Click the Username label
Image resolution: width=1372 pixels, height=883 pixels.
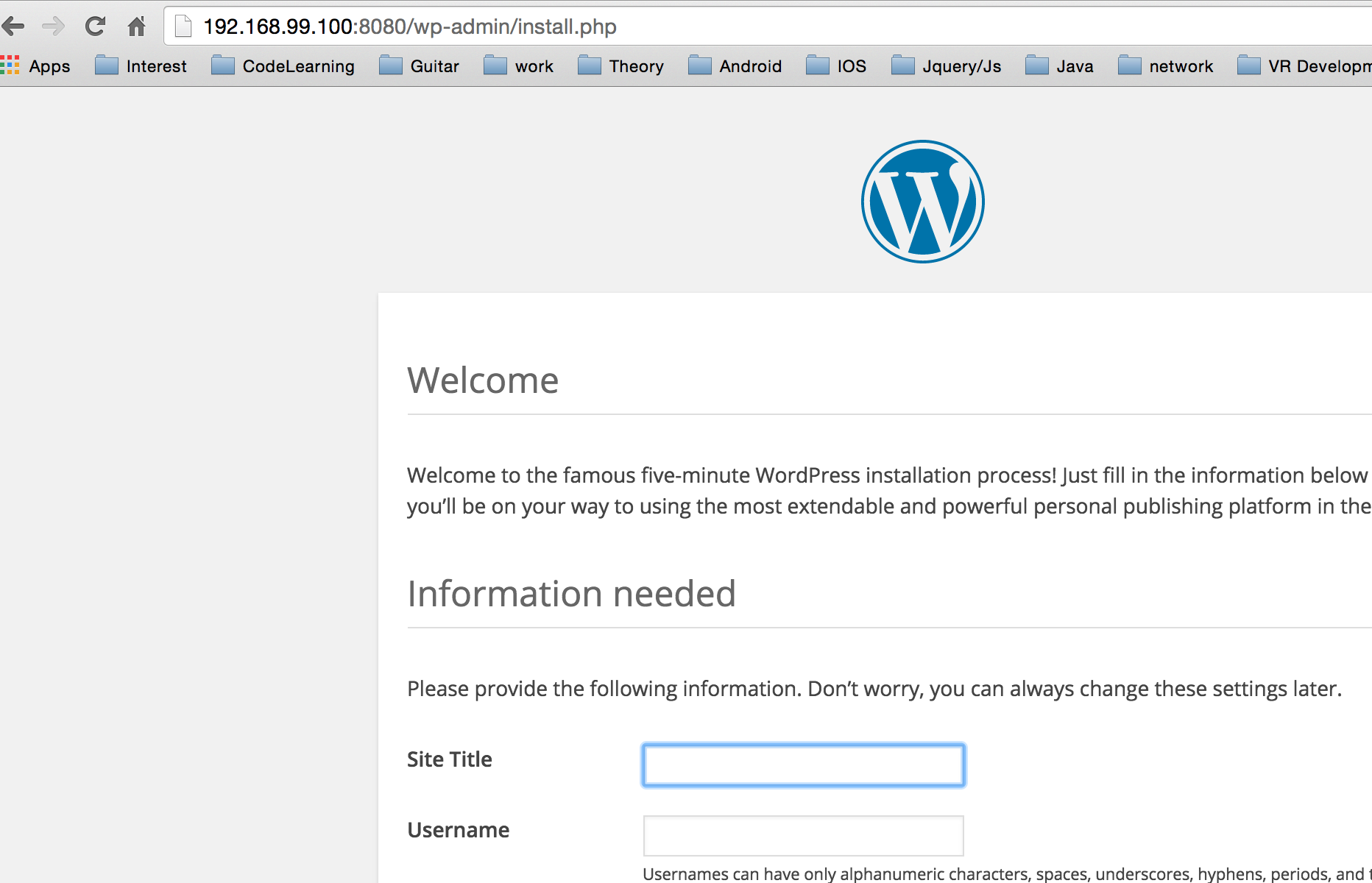[x=459, y=830]
